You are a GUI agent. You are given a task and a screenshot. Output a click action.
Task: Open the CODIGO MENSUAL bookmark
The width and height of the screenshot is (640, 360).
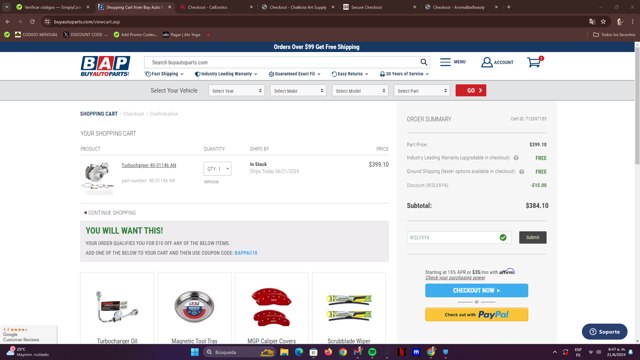36,35
